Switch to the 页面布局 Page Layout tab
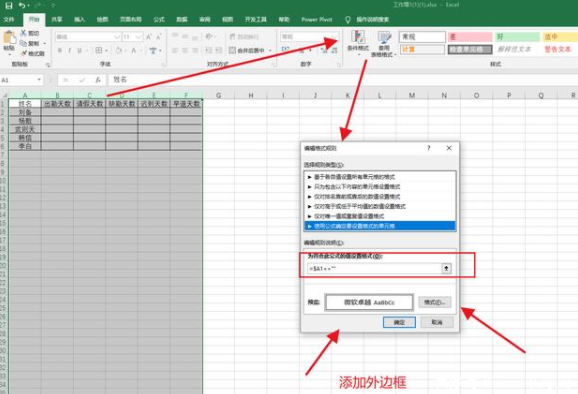The height and width of the screenshot is (394, 578). (130, 20)
